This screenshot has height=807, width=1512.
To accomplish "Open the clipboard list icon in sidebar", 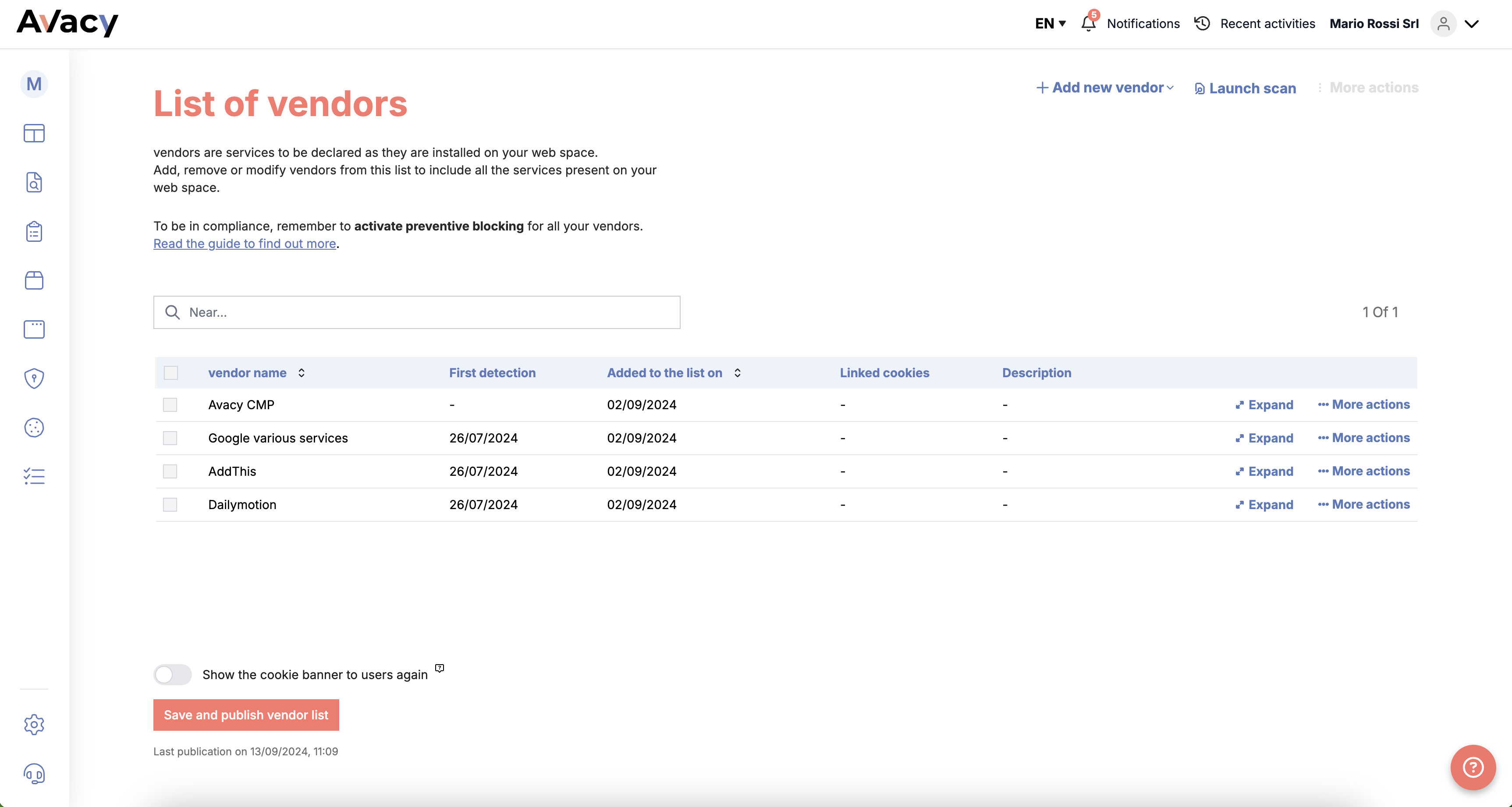I will tap(34, 231).
